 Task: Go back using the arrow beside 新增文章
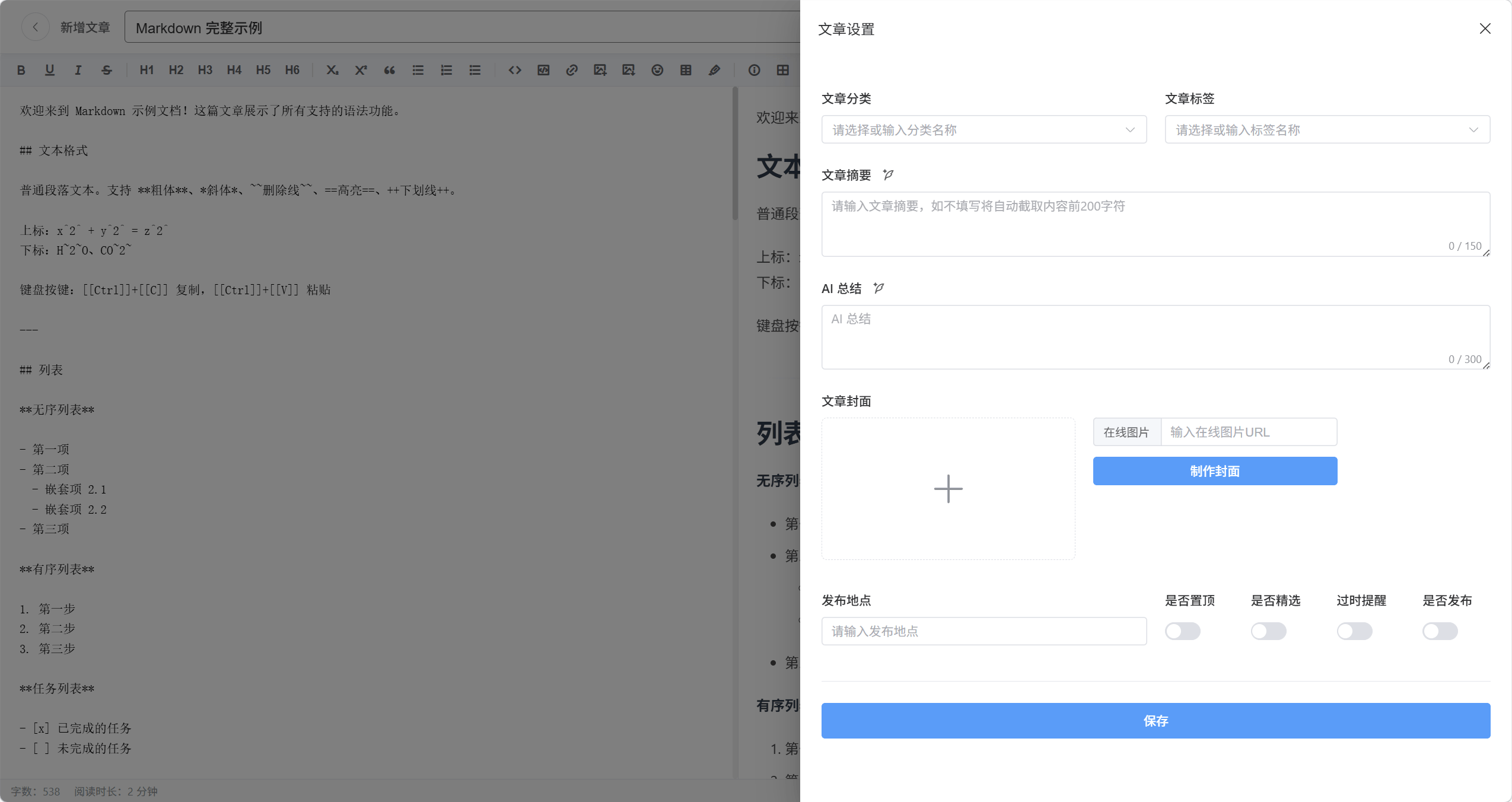36,27
